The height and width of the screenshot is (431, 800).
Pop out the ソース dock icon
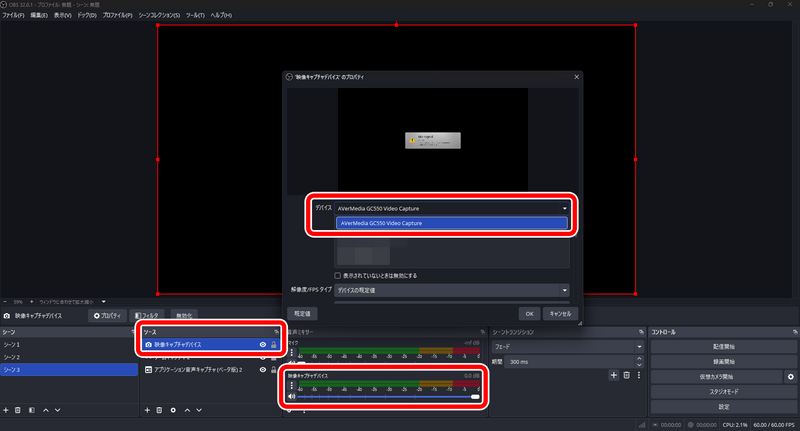pos(276,332)
